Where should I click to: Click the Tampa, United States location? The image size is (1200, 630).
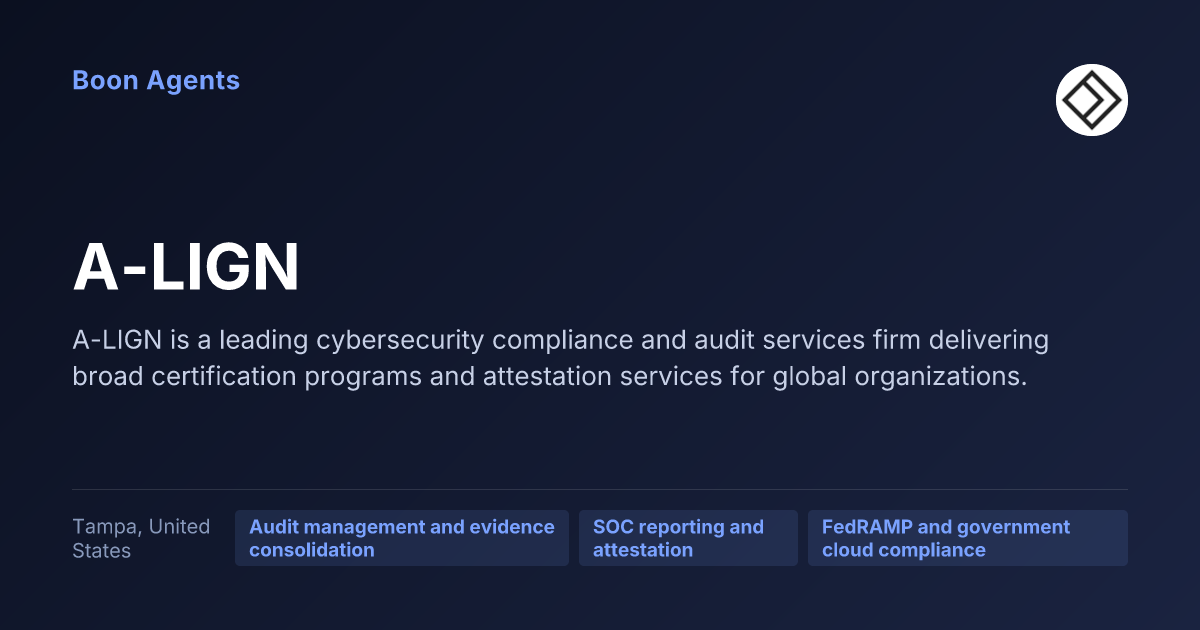(x=141, y=538)
